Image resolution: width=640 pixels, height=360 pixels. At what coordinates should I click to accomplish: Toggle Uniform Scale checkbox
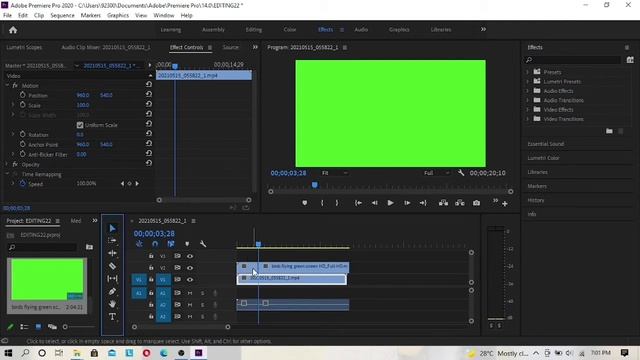tap(80, 125)
